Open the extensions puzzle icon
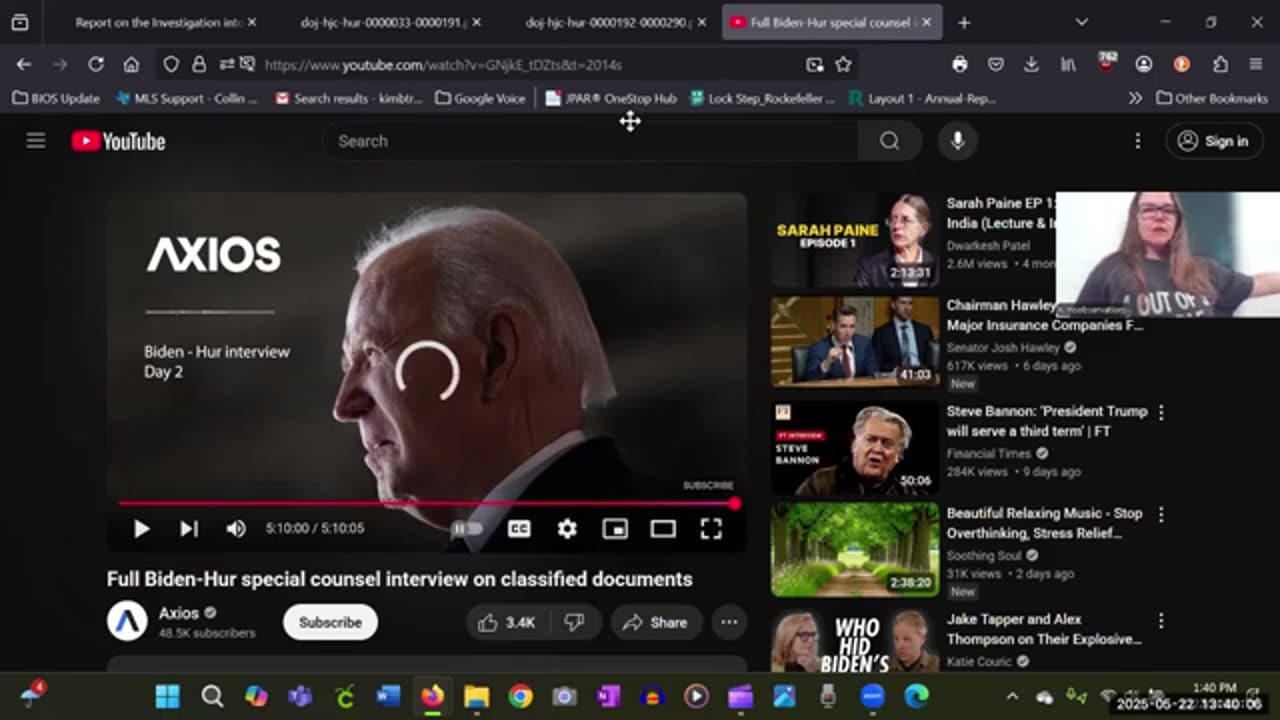 pos(1220,64)
